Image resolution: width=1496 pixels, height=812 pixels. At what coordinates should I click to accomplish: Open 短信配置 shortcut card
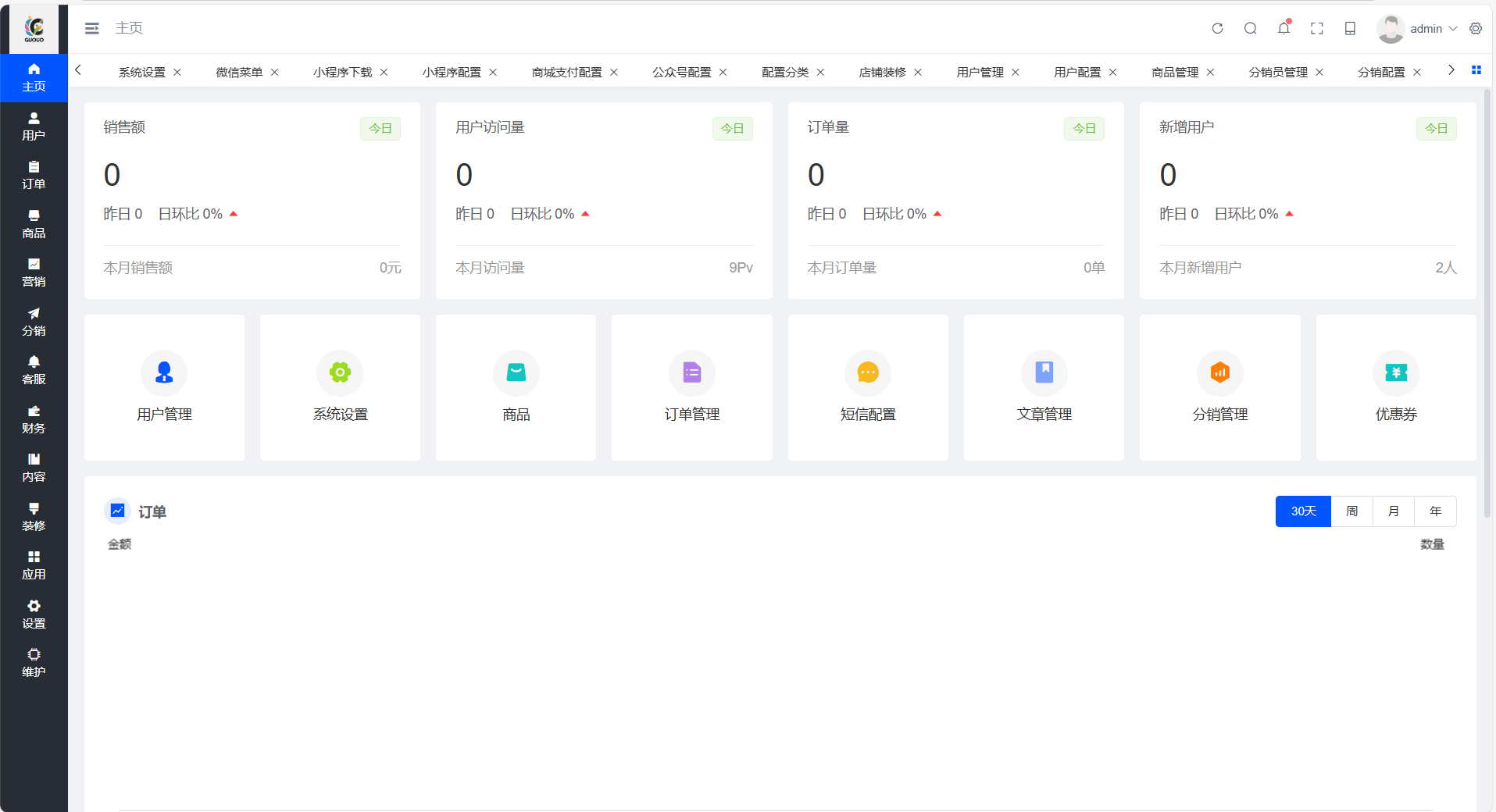pos(867,387)
